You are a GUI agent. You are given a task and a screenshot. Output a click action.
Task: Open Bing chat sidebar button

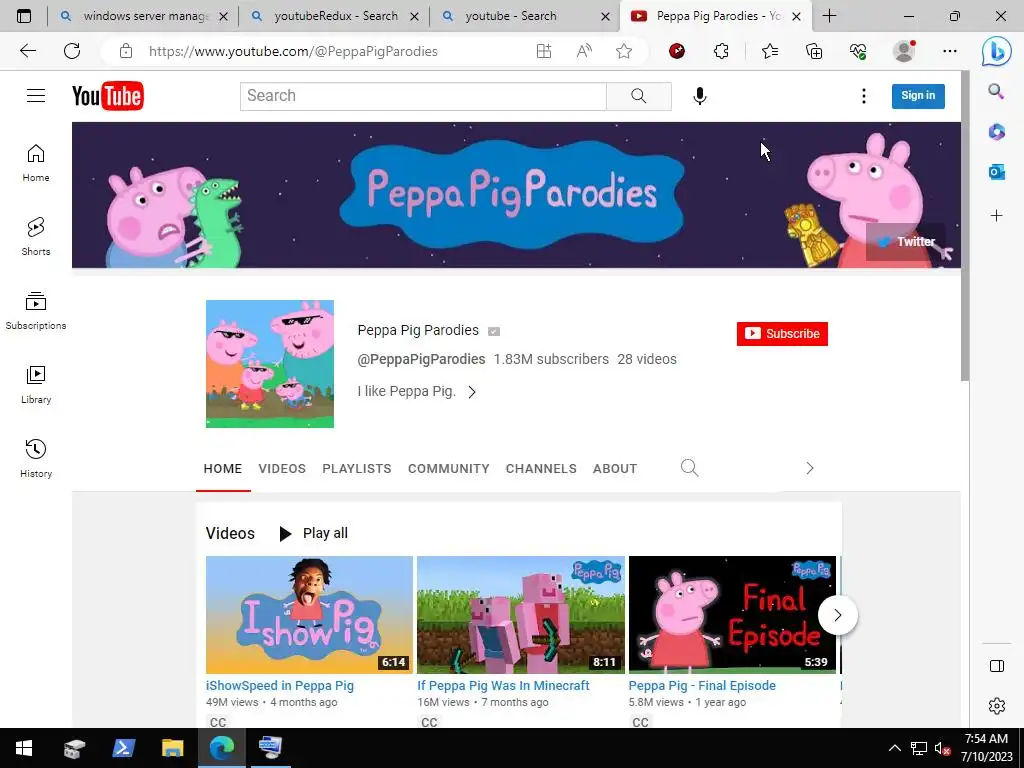click(x=997, y=52)
